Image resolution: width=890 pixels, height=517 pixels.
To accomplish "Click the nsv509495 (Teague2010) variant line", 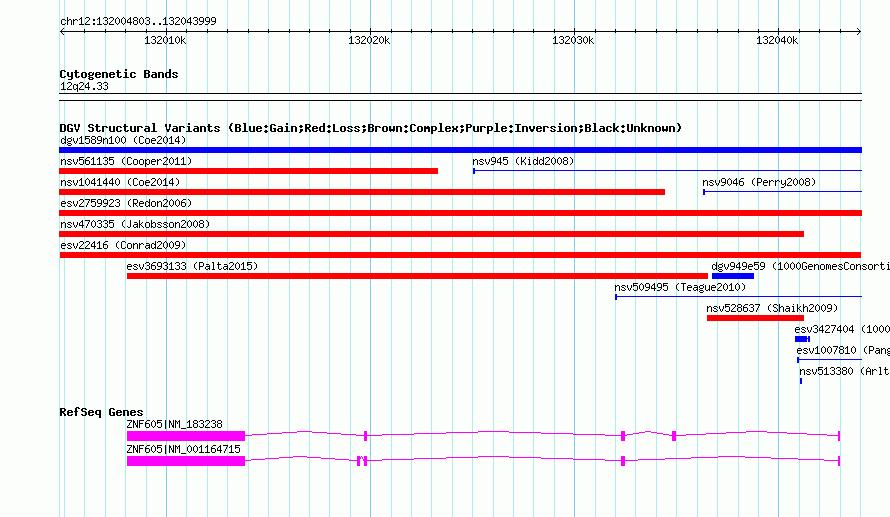I will tap(738, 297).
